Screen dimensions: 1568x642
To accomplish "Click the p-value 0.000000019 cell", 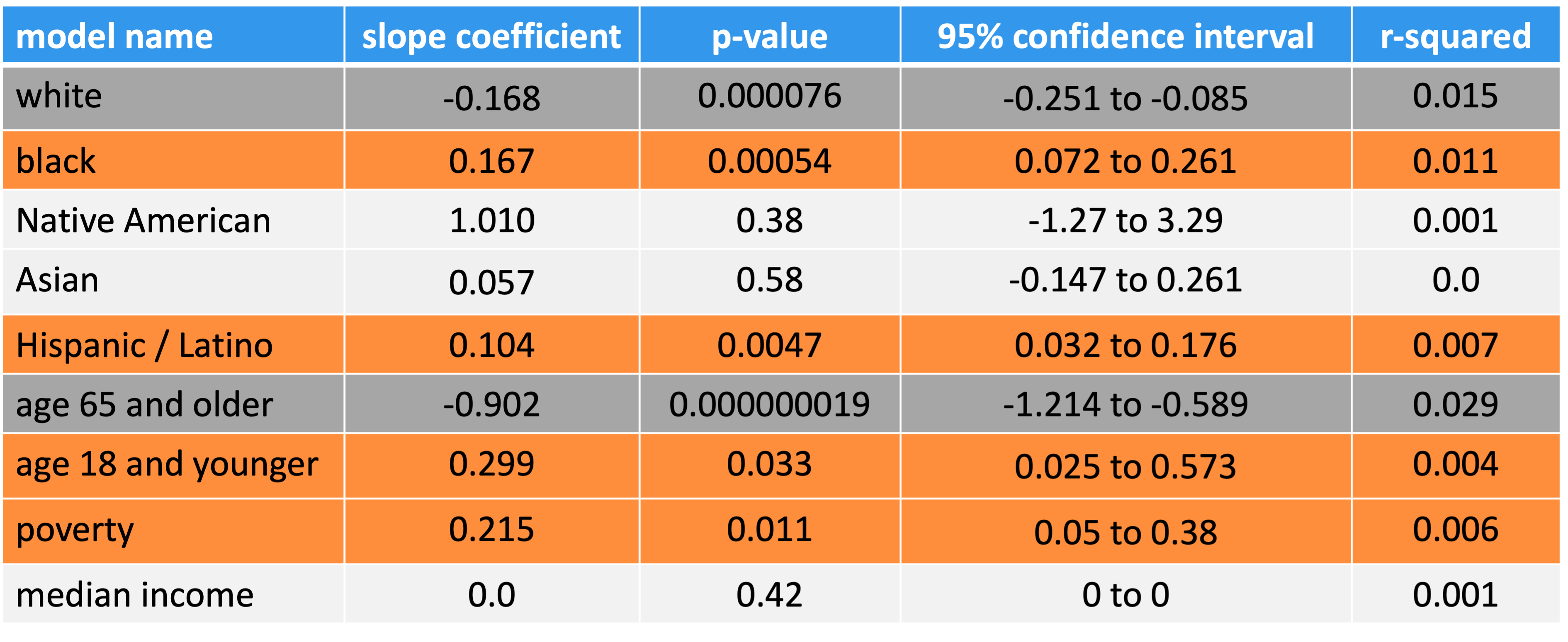I will coord(769,404).
